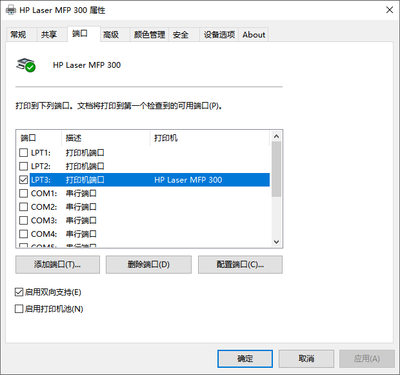The height and width of the screenshot is (375, 400).
Task: Confirm with the 确定 button
Action: tap(245, 359)
